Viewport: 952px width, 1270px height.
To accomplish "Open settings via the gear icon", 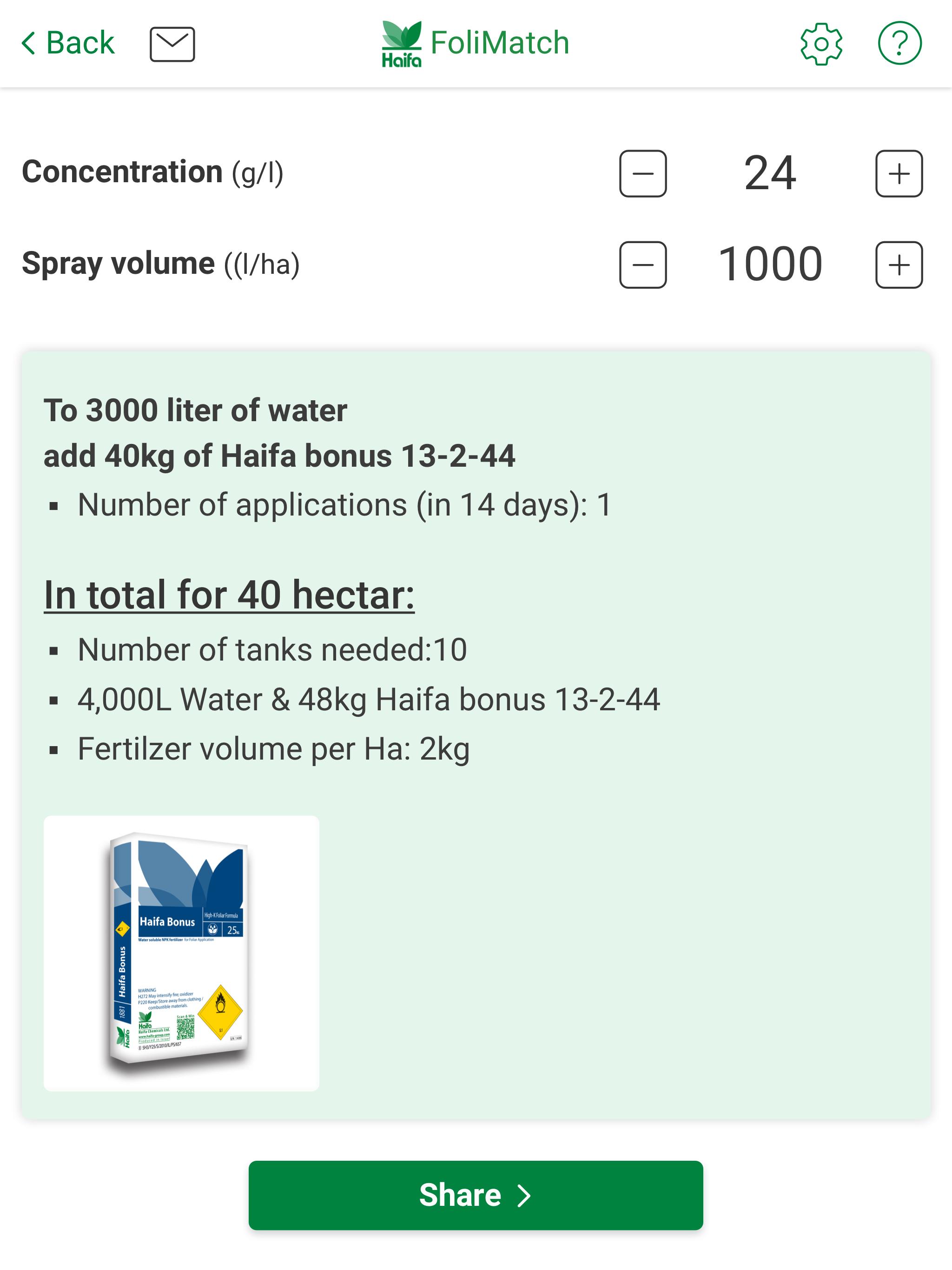I will point(821,44).
